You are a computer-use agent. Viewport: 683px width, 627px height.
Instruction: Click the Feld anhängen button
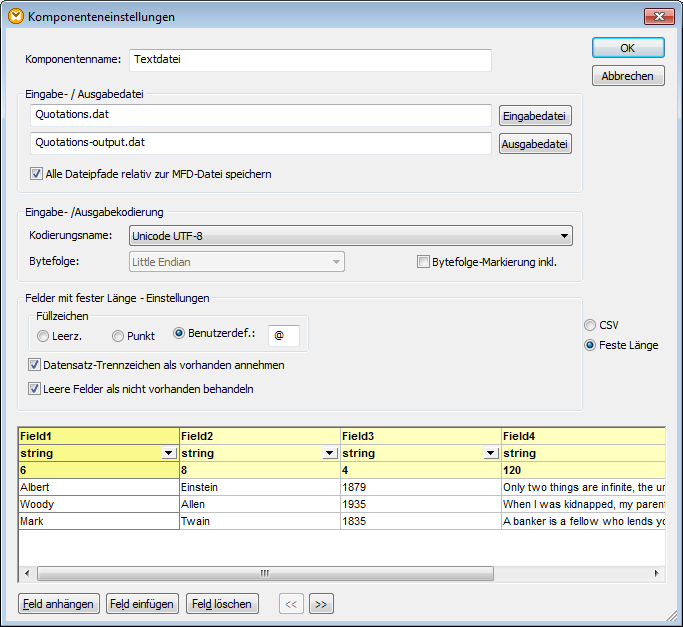click(58, 603)
